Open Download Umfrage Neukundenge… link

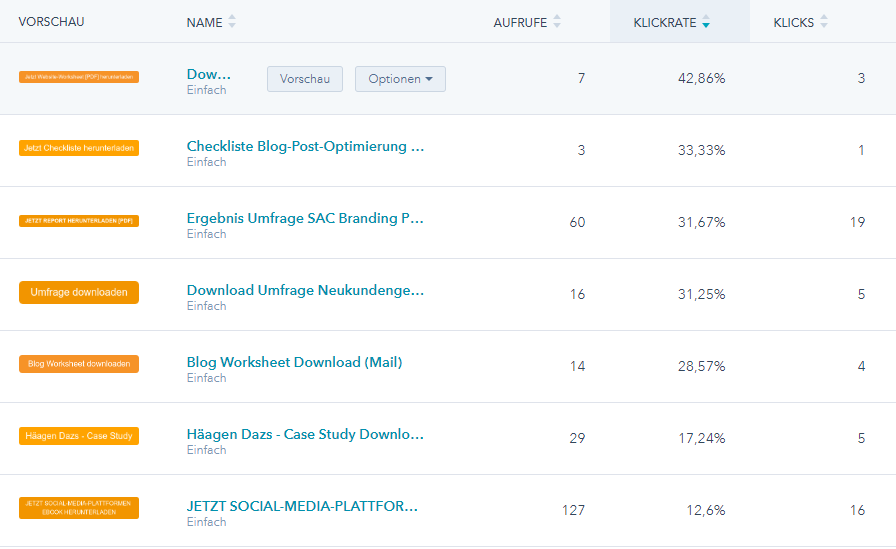(305, 291)
